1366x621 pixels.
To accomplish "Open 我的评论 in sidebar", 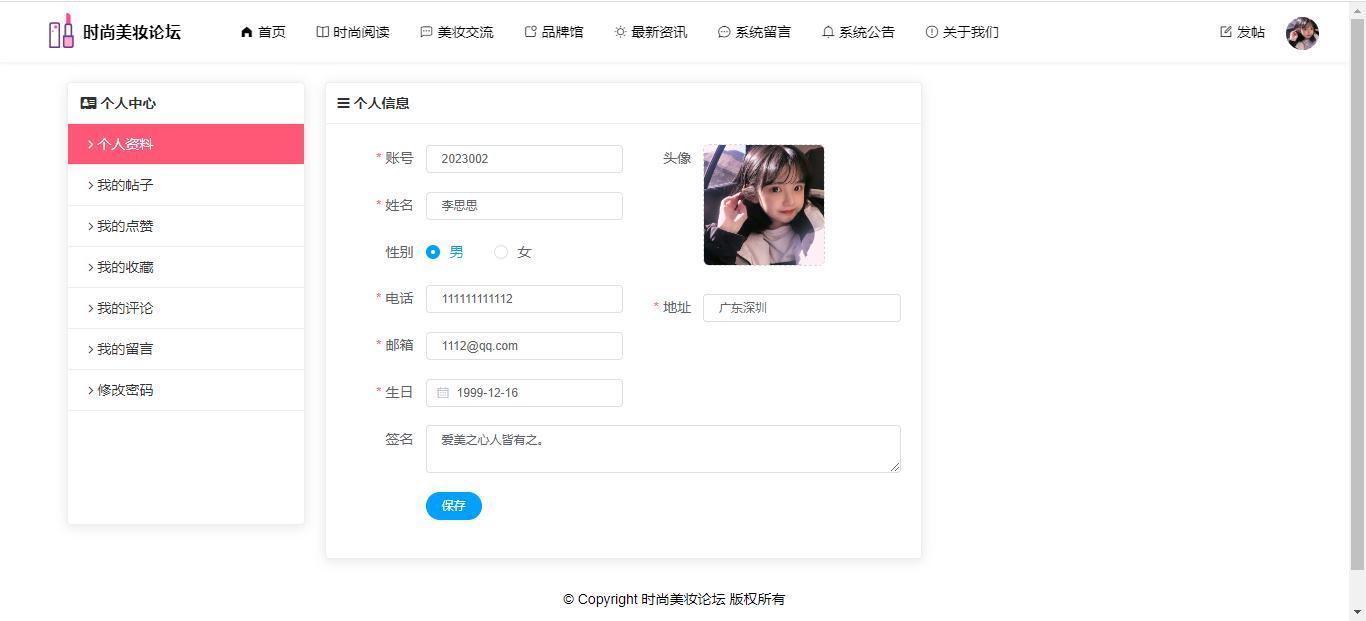I will [x=186, y=308].
